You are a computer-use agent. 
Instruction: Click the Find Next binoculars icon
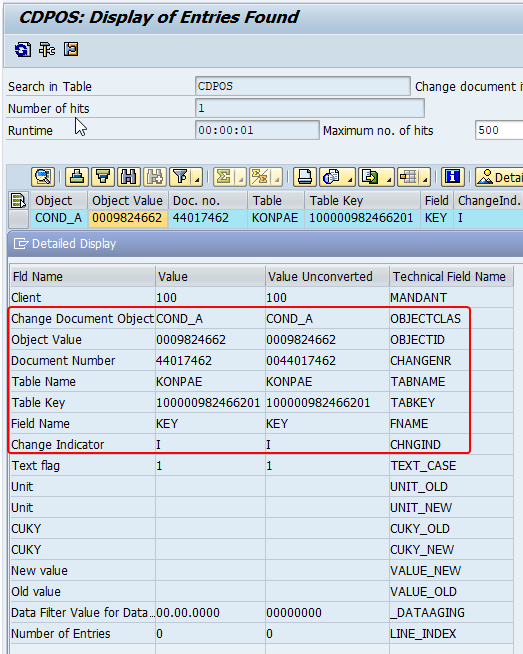pyautogui.click(x=155, y=177)
